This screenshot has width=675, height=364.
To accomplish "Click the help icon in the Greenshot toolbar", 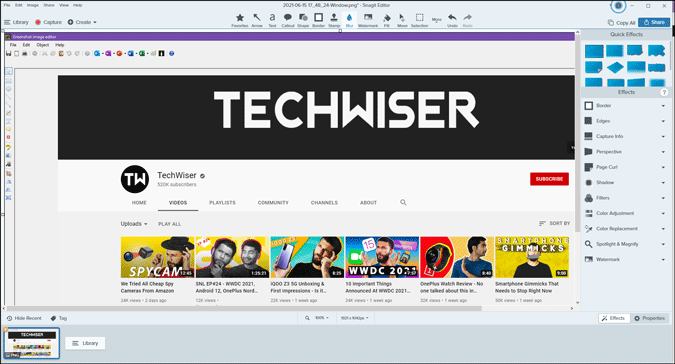I will 171,54.
